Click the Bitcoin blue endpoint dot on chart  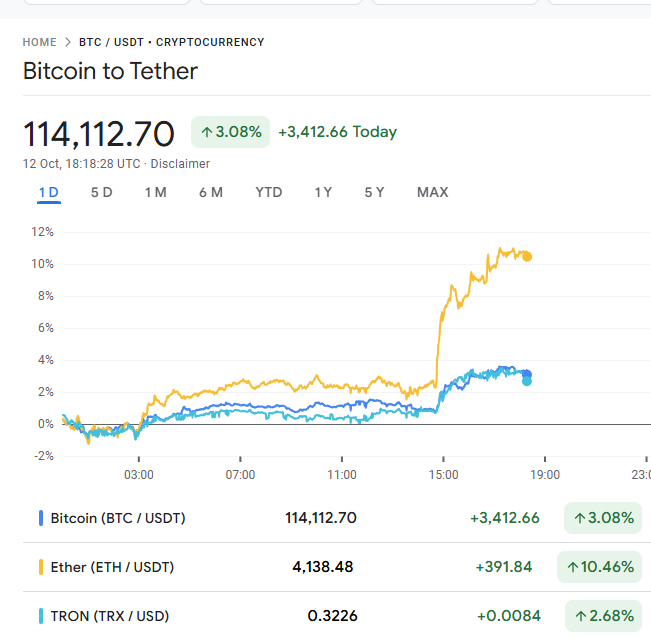(x=527, y=374)
